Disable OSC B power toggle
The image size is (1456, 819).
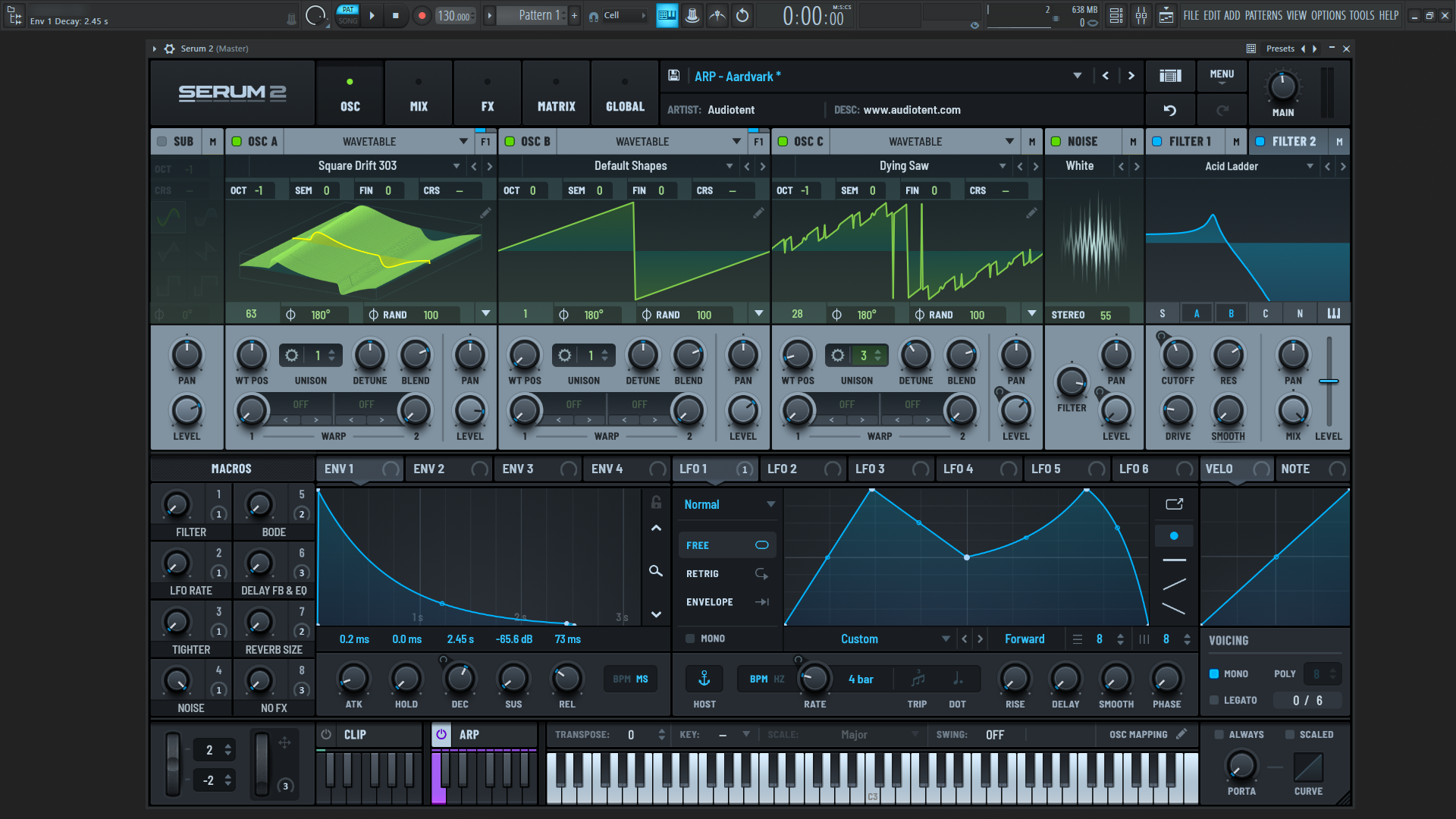click(510, 142)
